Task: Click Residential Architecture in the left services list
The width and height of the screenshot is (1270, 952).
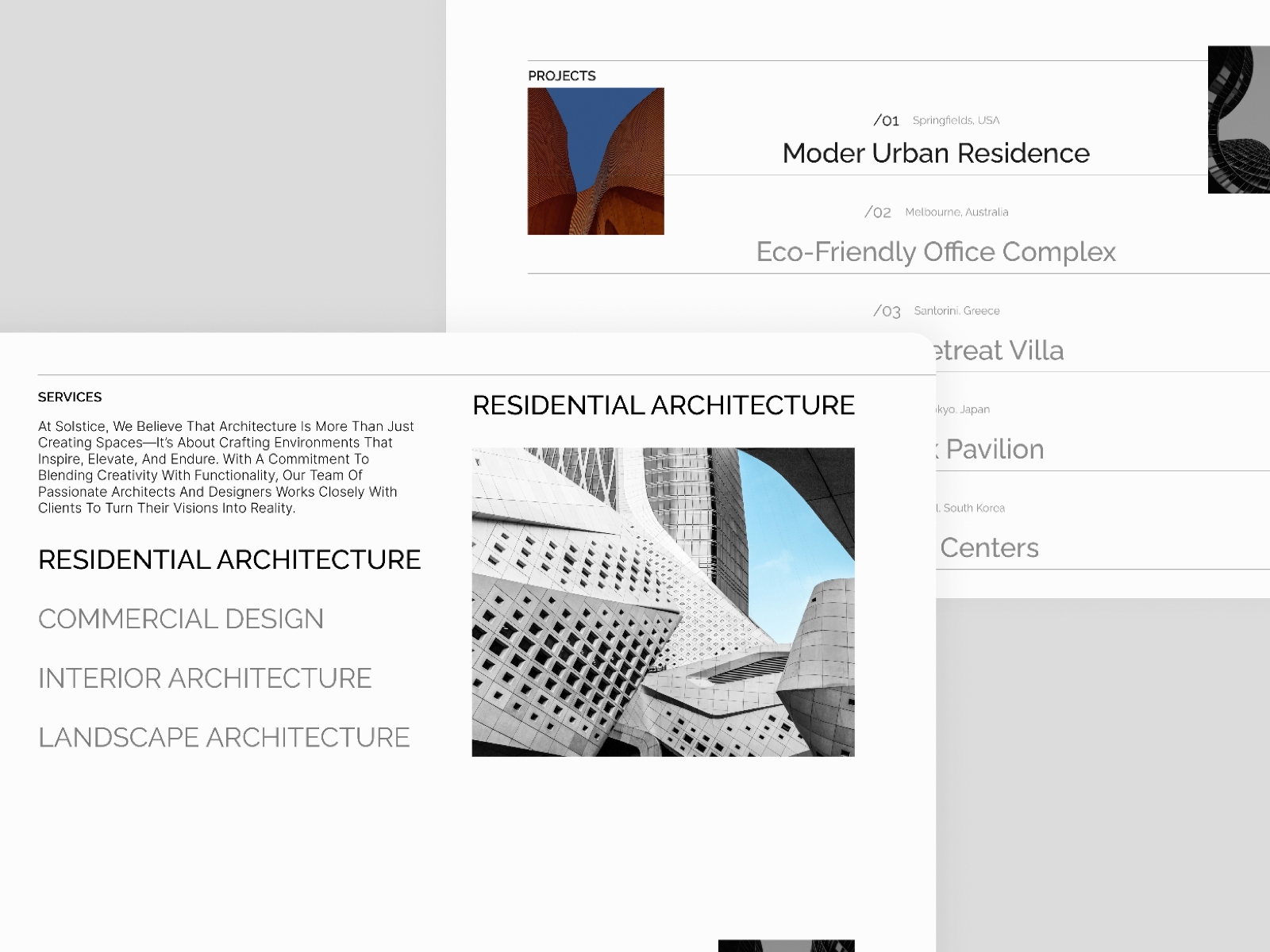Action: 229,559
